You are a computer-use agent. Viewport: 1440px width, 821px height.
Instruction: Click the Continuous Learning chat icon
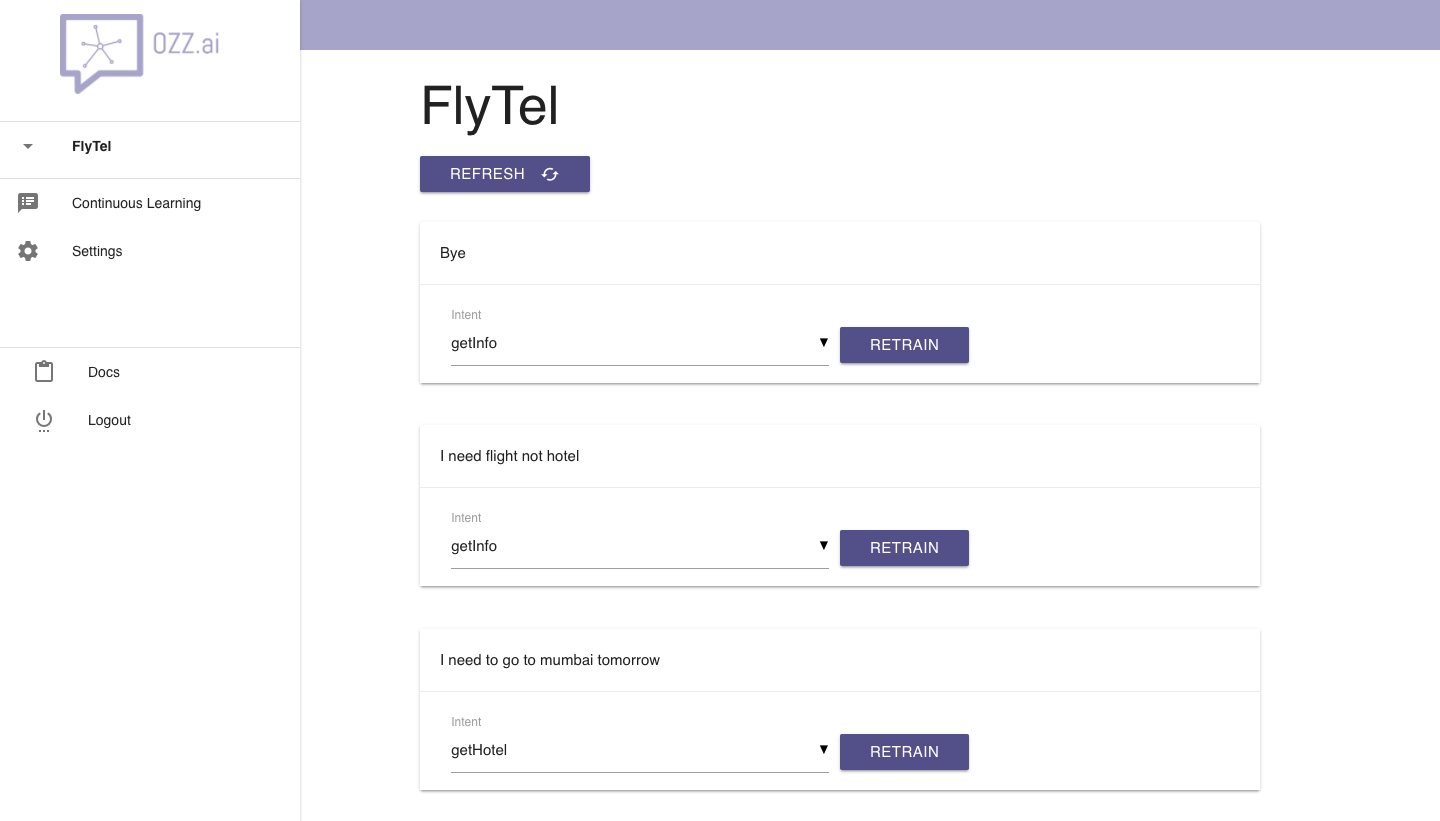[x=28, y=203]
